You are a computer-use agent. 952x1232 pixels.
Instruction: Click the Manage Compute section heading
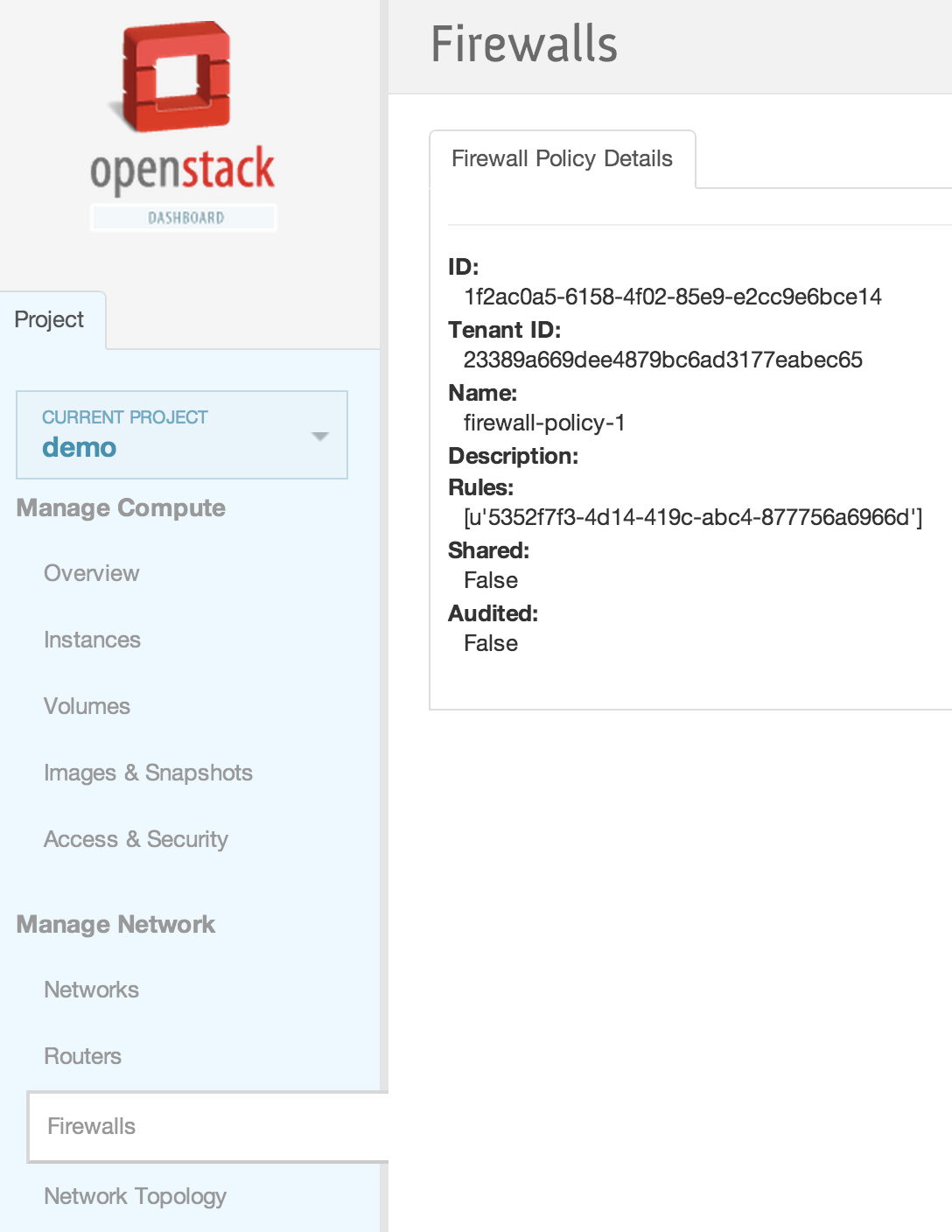[x=121, y=508]
